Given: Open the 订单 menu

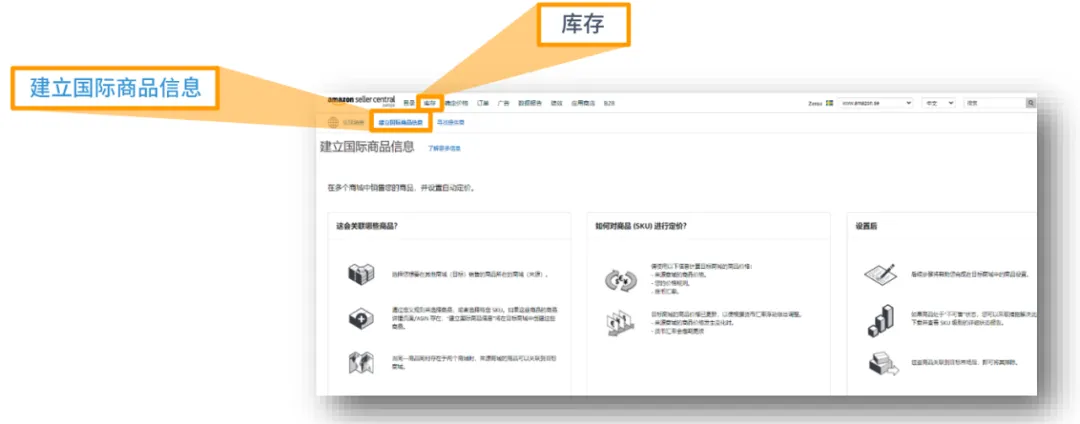Looking at the screenshot, I should [483, 102].
